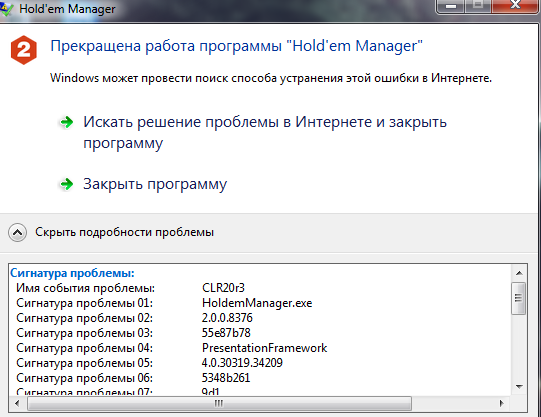Collapse details with the round chevron button

click(x=17, y=232)
